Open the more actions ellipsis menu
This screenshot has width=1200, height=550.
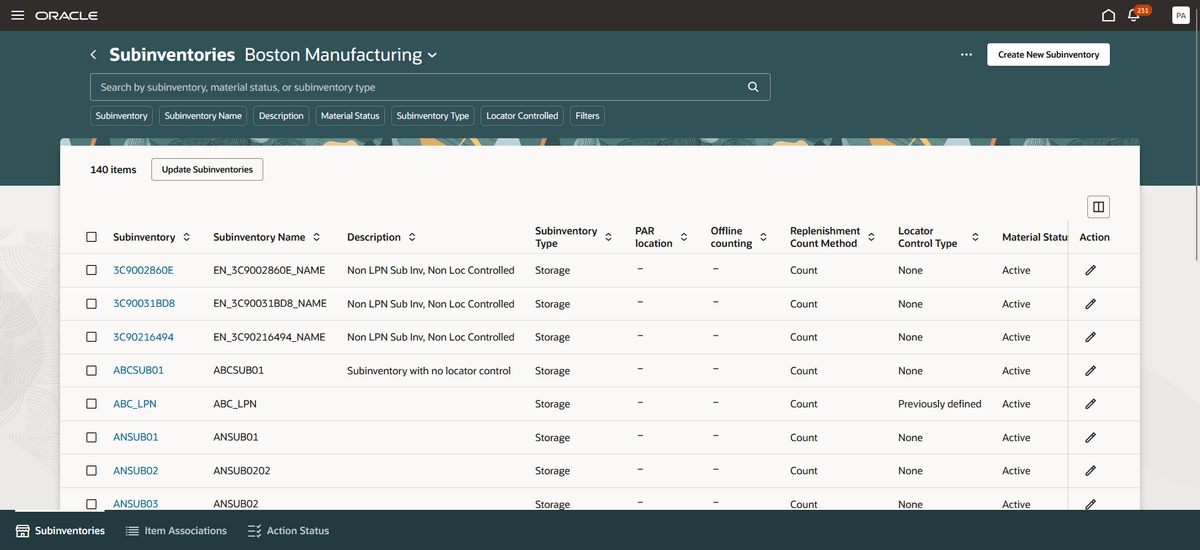click(x=966, y=55)
